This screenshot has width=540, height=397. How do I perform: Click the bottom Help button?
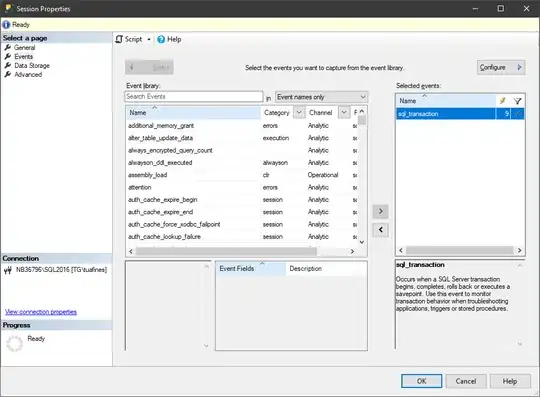tap(510, 381)
